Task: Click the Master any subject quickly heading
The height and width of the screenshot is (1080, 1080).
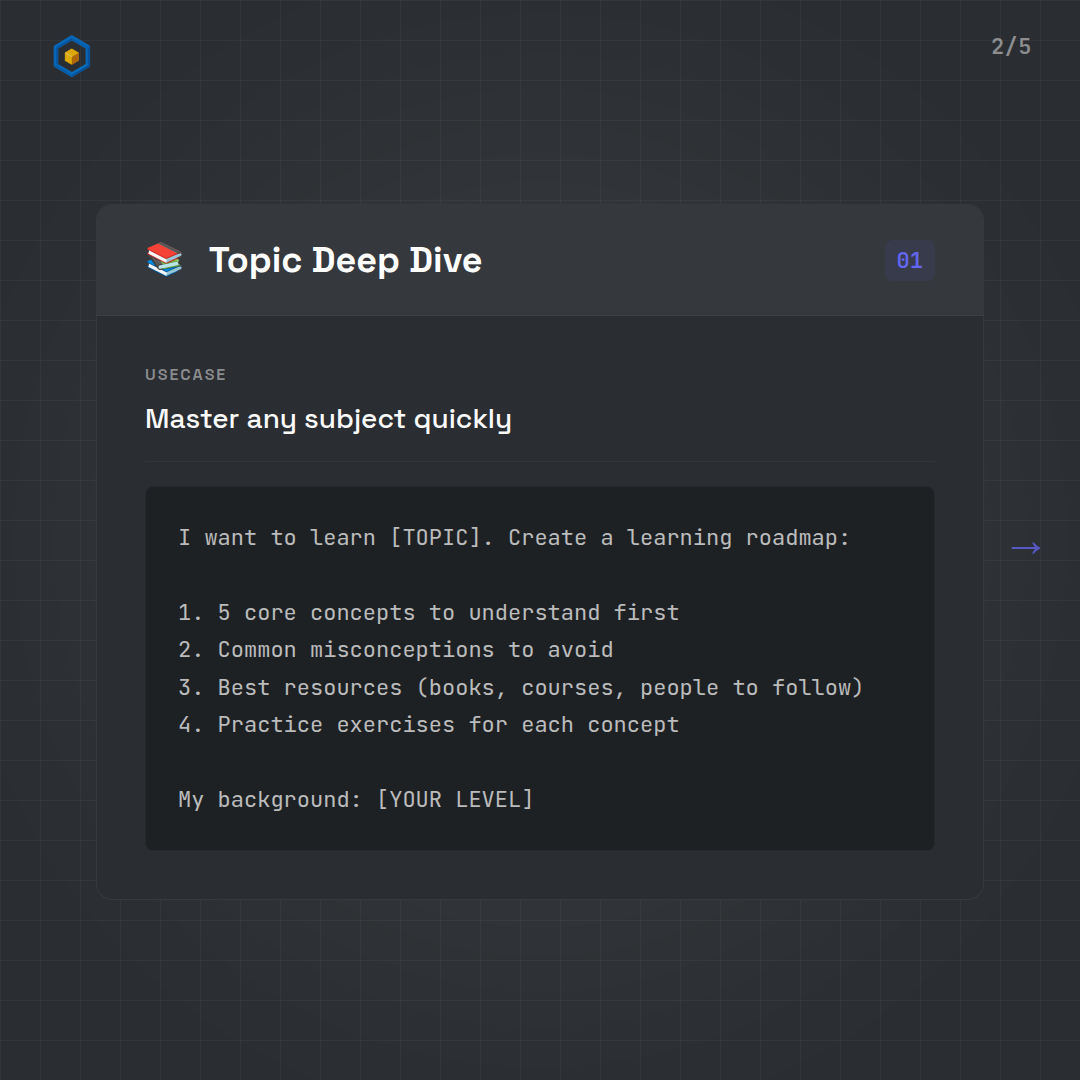Action: [328, 419]
